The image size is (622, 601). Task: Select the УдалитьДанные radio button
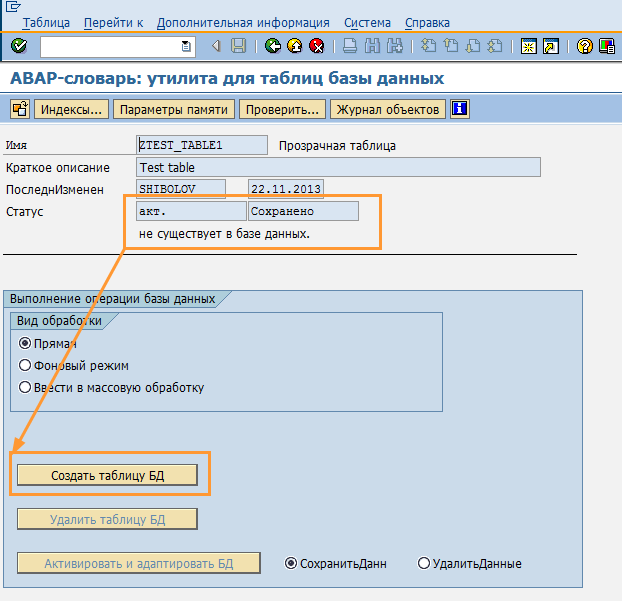423,563
